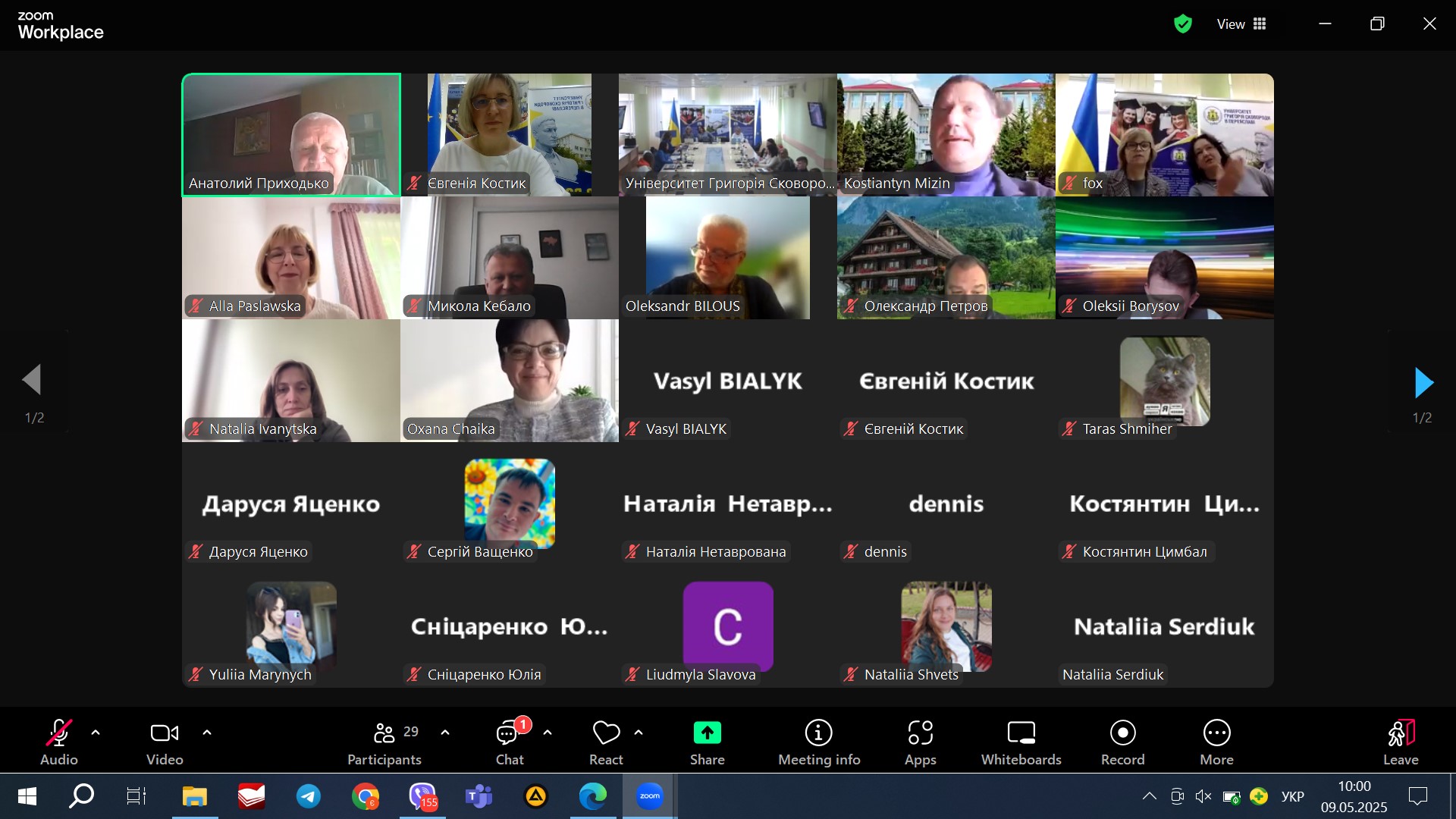Viewport: 1456px width, 819px height.
Task: Click the Taras Shmiher cat avatar
Action: pos(1165,381)
